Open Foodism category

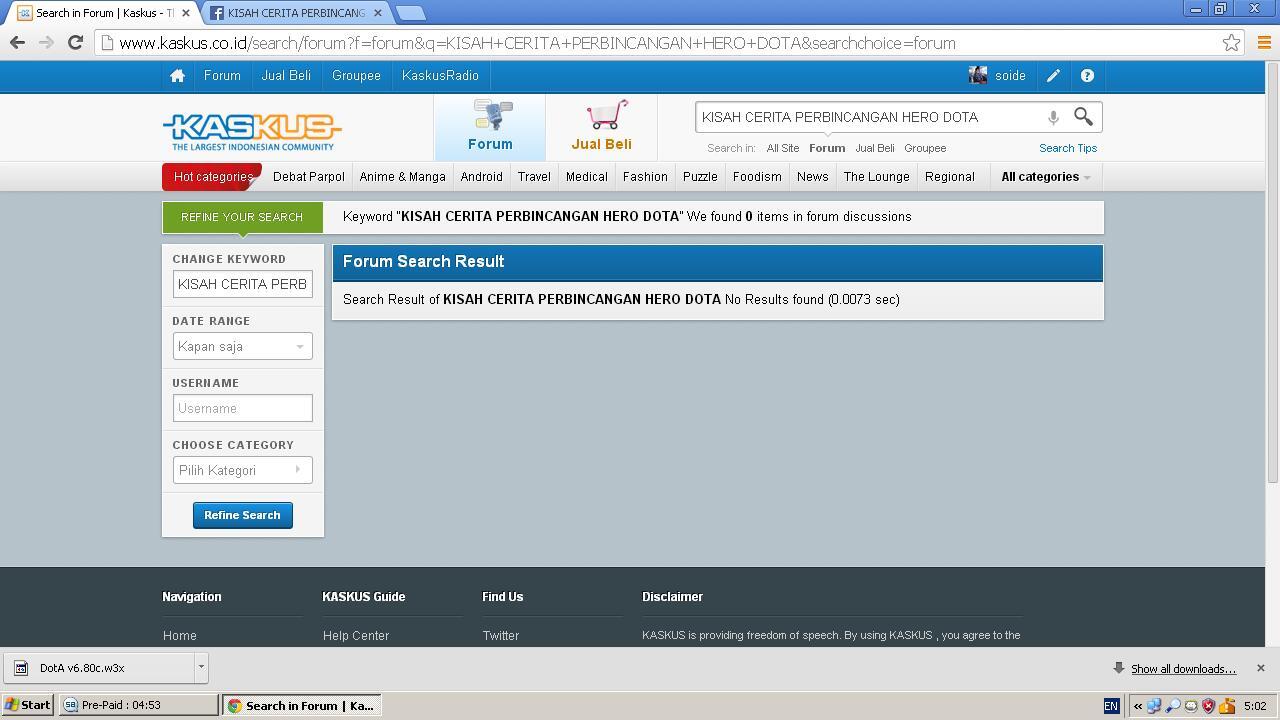pos(757,177)
